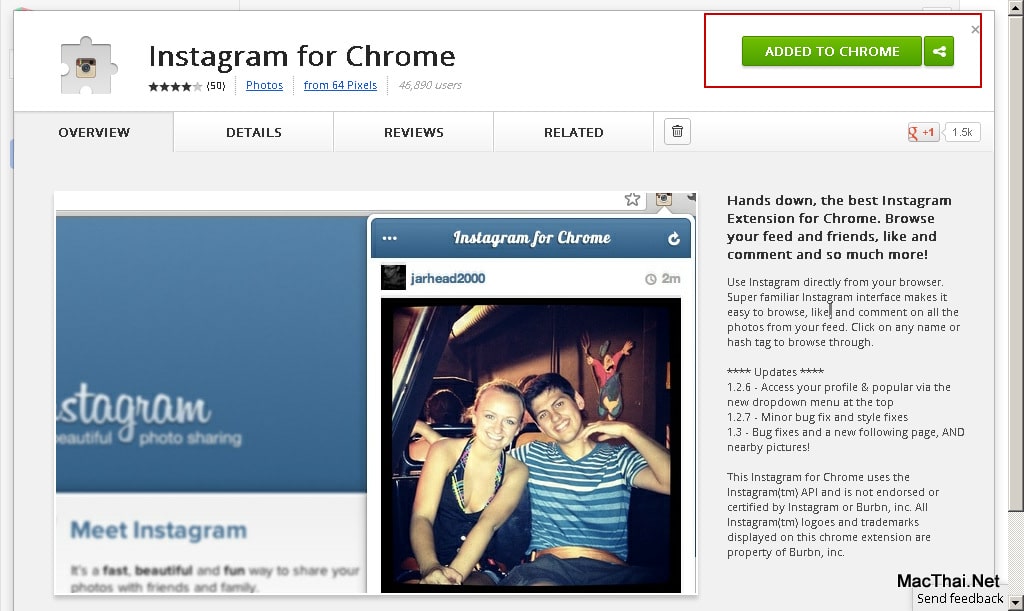Click the scrollbar down arrow
This screenshot has height=611, width=1024.
(x=1016, y=602)
